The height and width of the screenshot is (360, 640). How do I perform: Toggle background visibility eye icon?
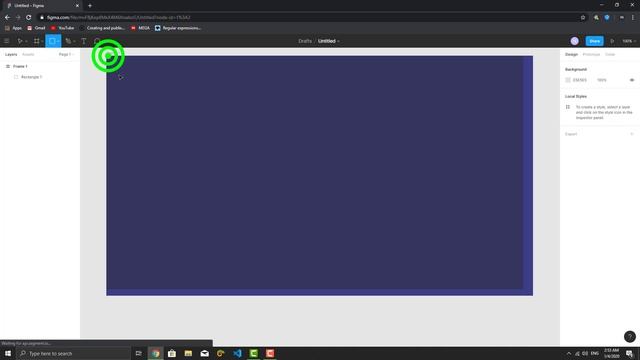point(632,80)
